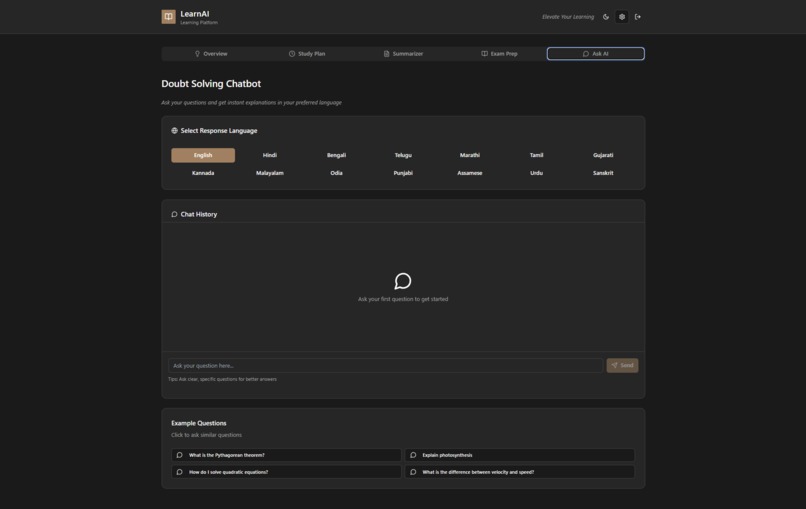Ask example: What is the Pythagorean theorem?
This screenshot has height=509, width=806.
click(x=286, y=455)
